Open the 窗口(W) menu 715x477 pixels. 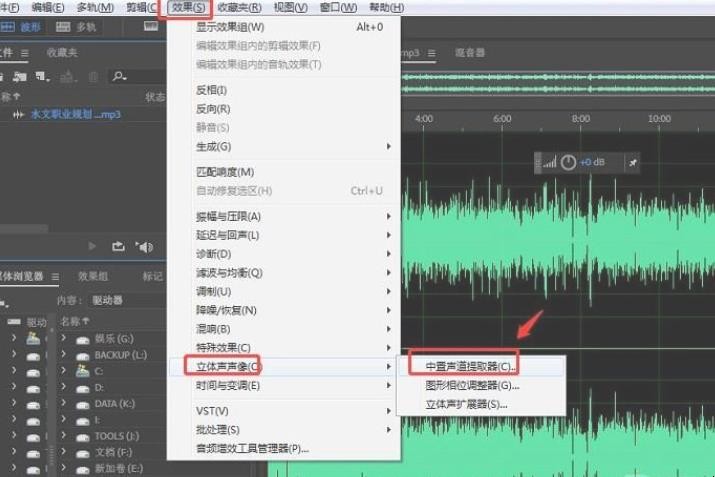[x=338, y=7]
